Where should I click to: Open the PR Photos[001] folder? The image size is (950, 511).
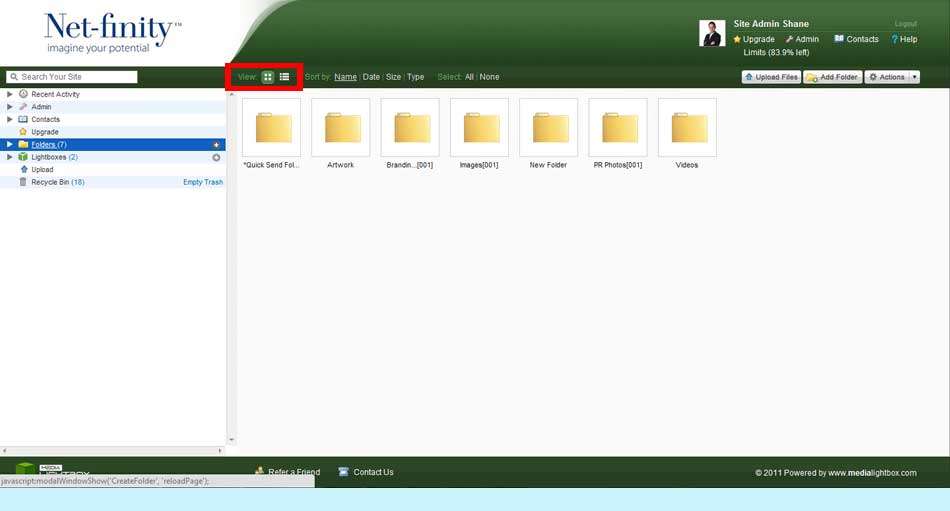pos(618,128)
